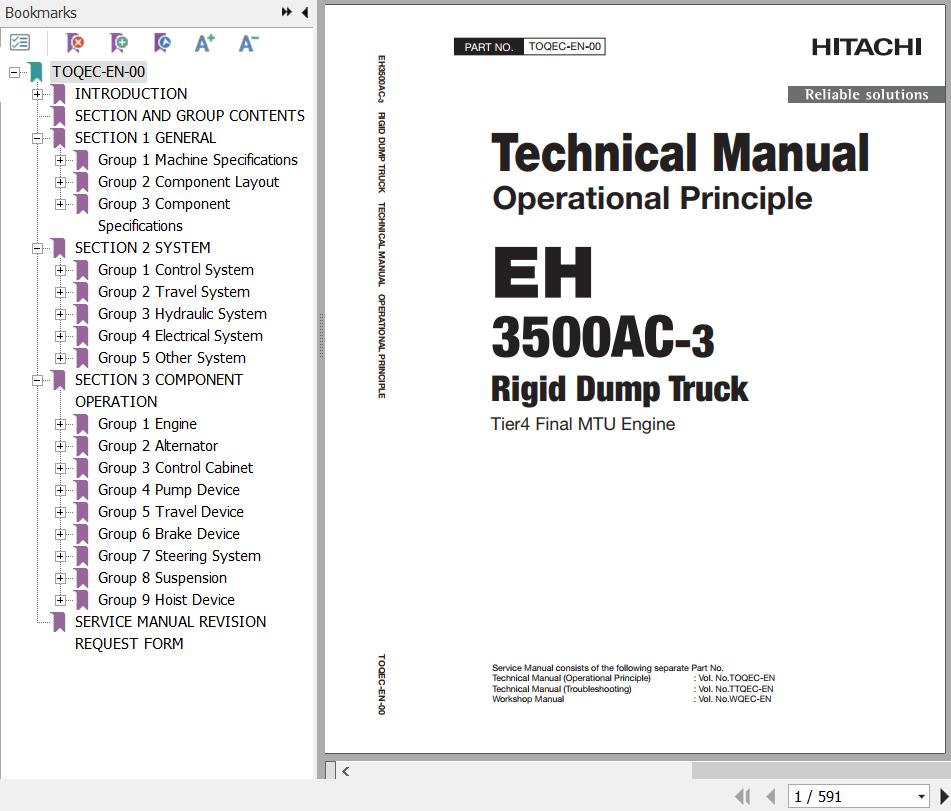Expand Group 5 Other System

point(60,358)
